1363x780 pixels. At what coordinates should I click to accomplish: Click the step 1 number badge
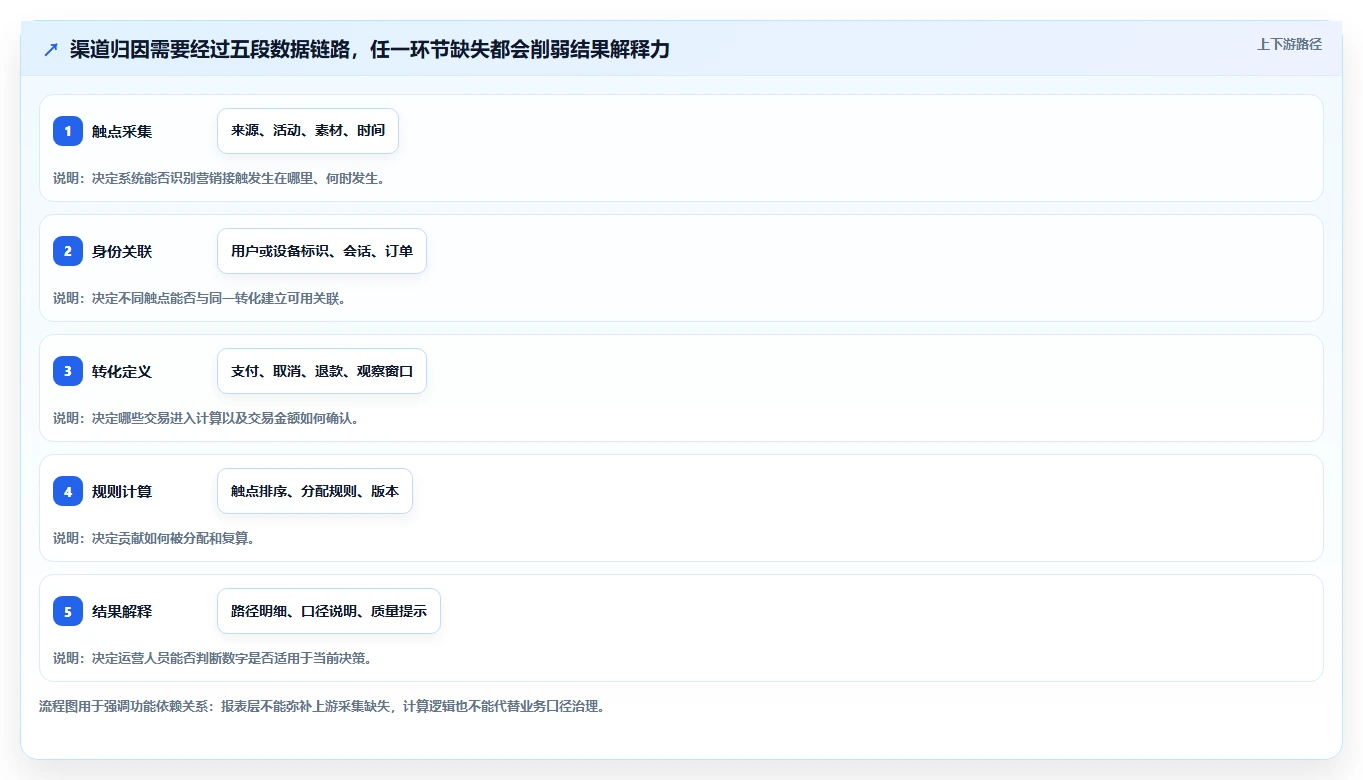coord(68,131)
